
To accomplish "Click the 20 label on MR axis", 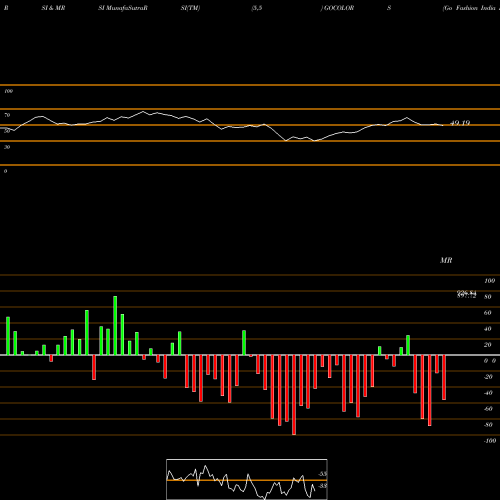I will coord(488,345).
